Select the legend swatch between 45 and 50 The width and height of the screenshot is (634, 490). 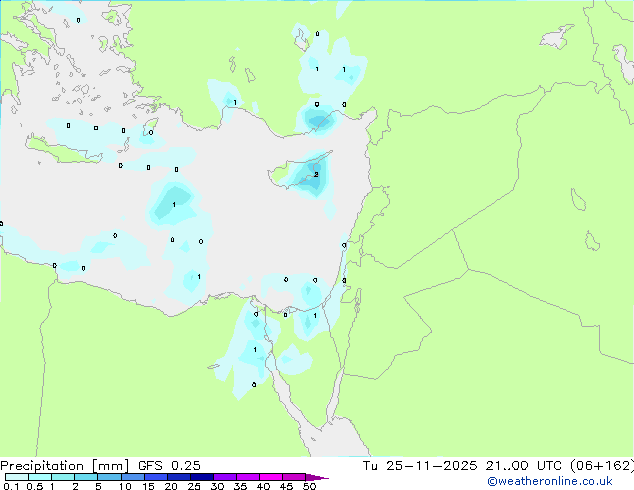click(x=294, y=477)
